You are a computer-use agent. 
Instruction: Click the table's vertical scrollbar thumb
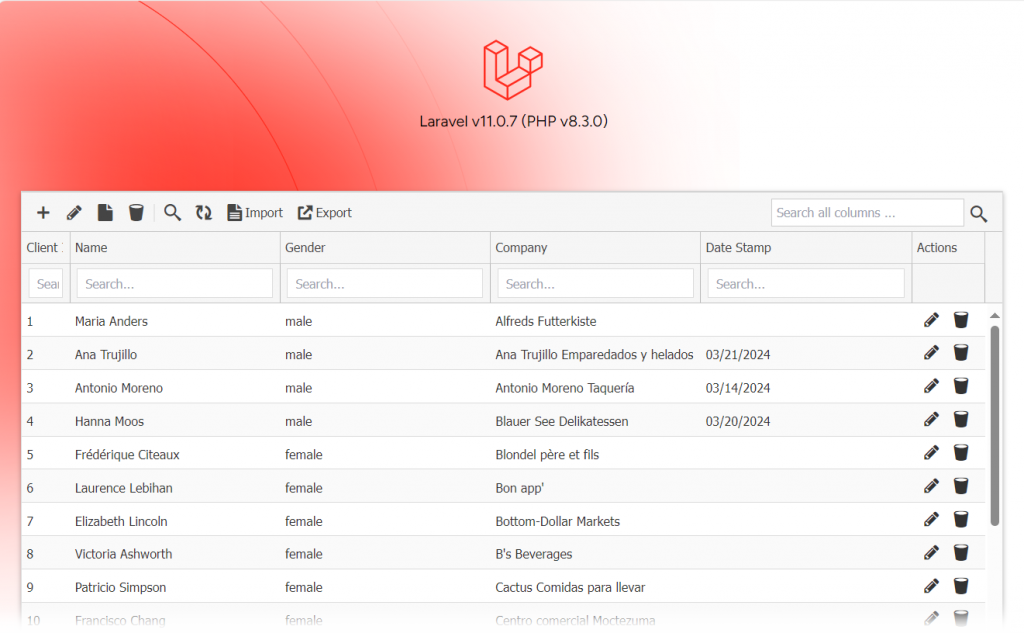pos(994,425)
